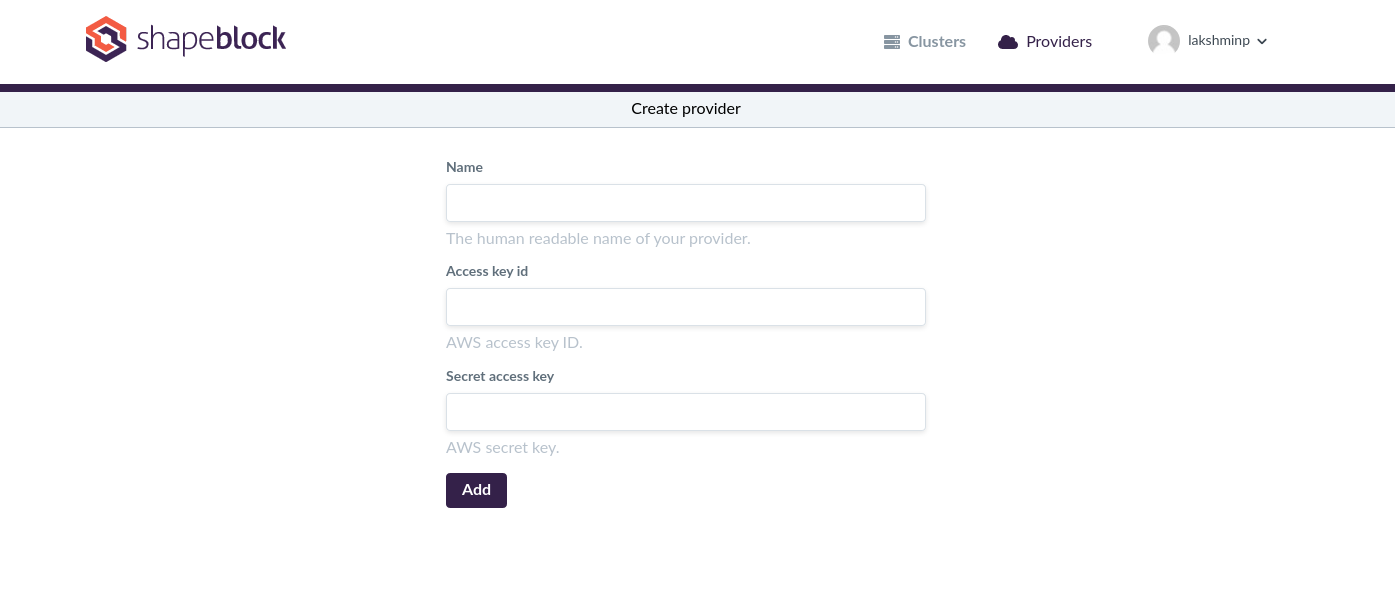Click the user avatar image

1163,41
